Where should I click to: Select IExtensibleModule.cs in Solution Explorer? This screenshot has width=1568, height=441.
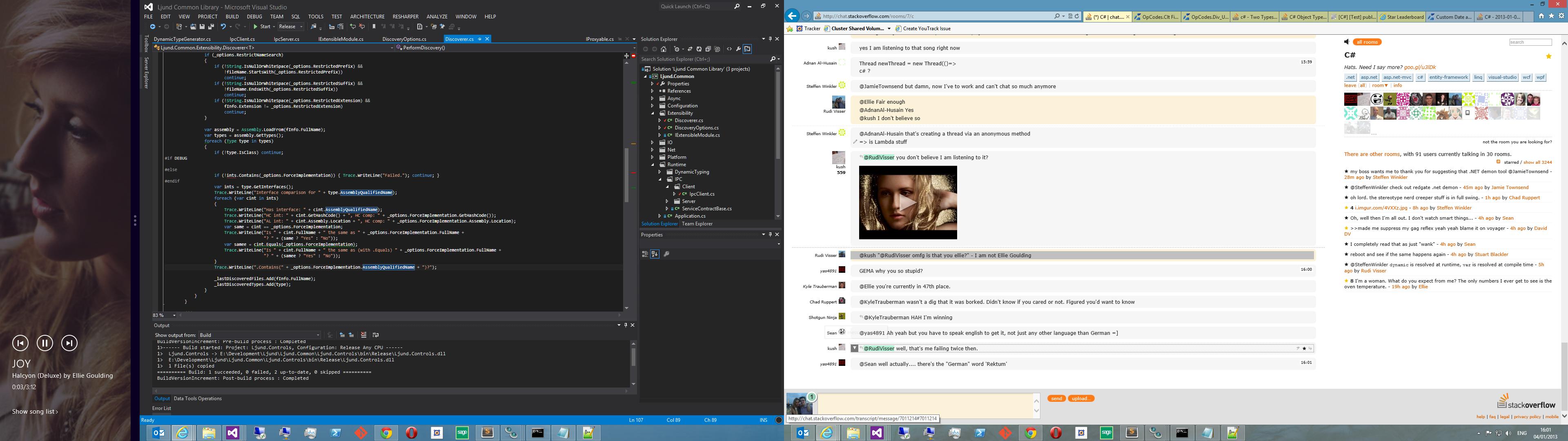click(x=697, y=135)
